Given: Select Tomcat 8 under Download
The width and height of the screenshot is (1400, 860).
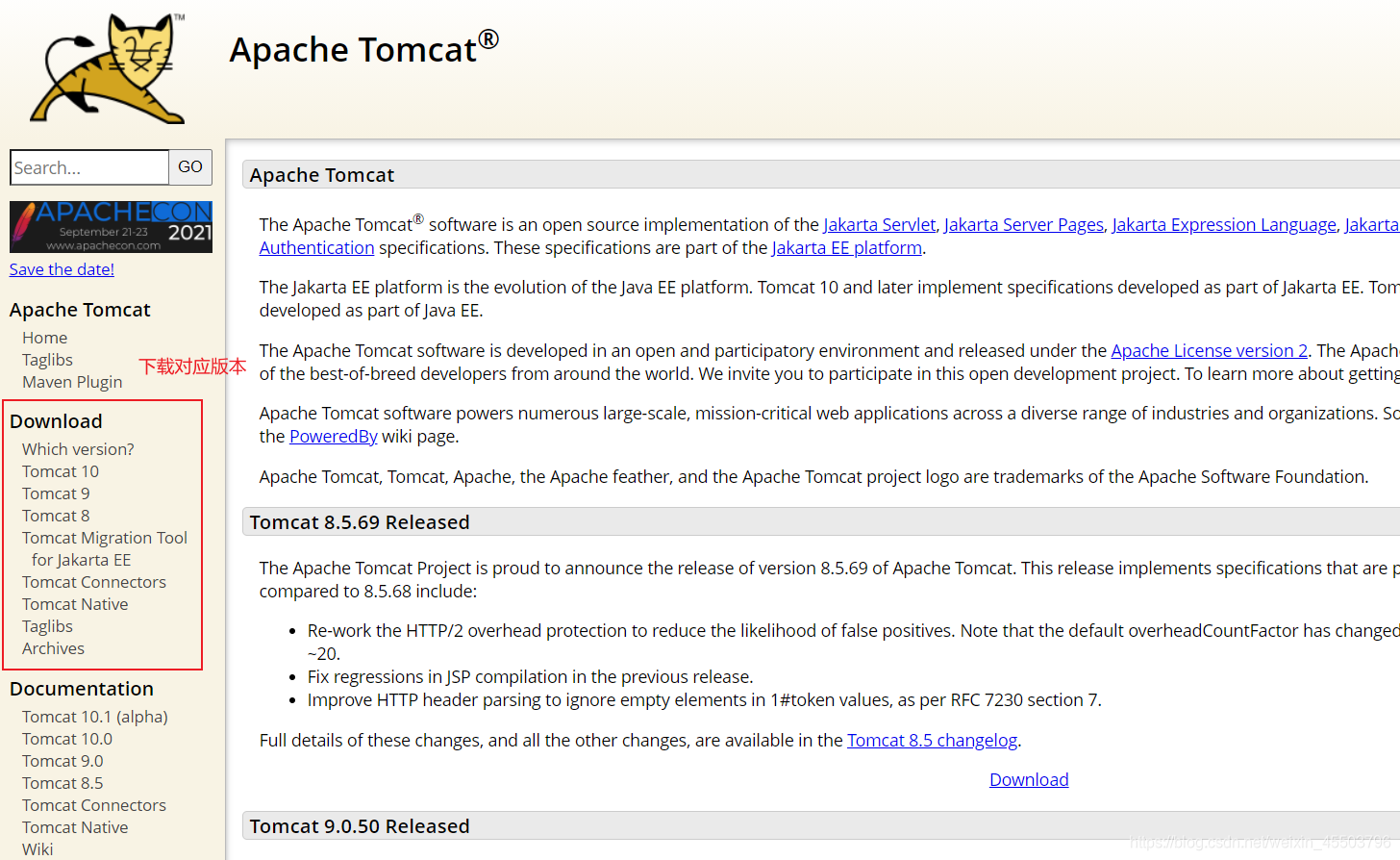Looking at the screenshot, I should point(56,516).
